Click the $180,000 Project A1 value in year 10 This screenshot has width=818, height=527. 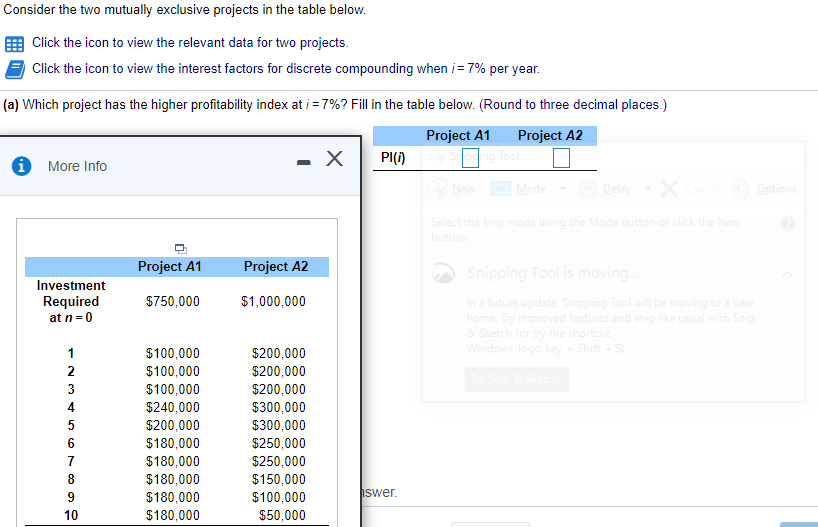click(173, 516)
